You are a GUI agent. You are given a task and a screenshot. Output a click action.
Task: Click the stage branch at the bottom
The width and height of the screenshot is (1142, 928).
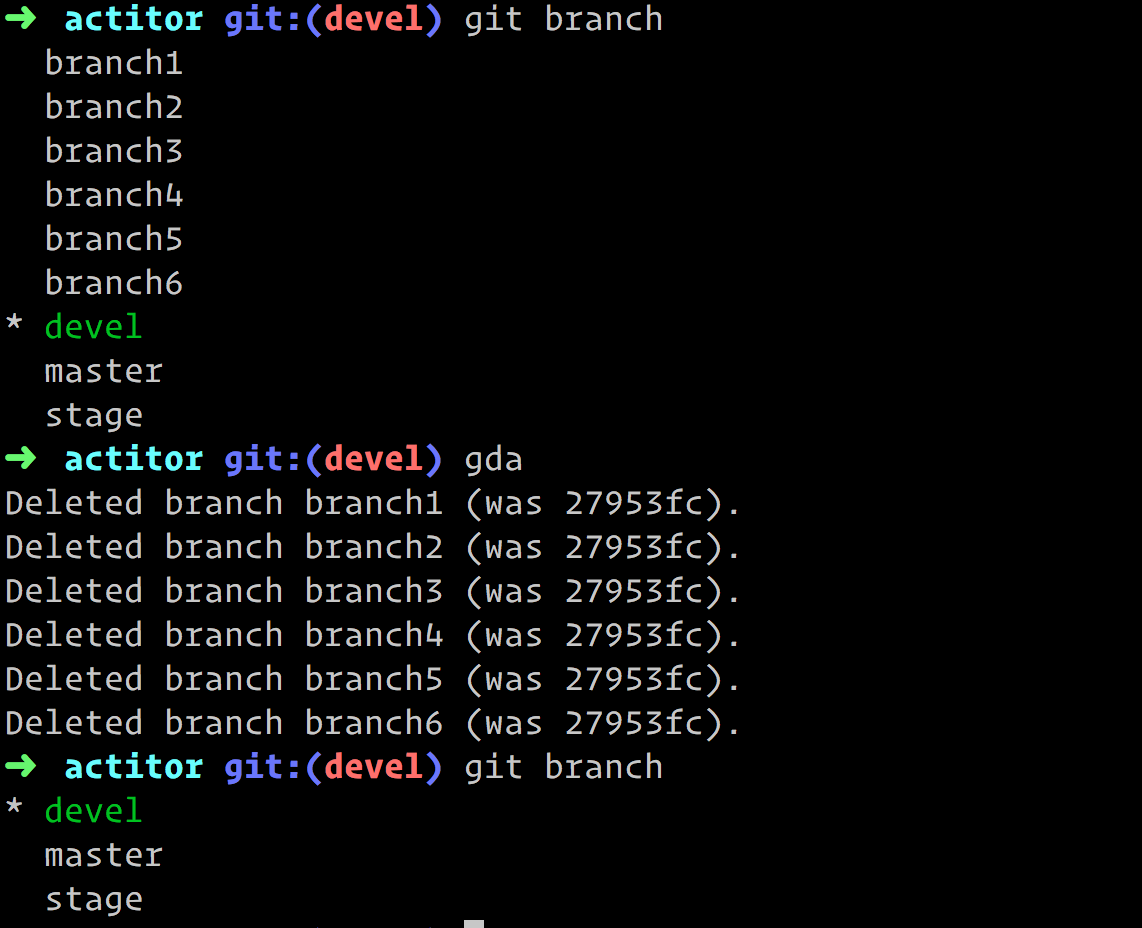[x=94, y=898]
